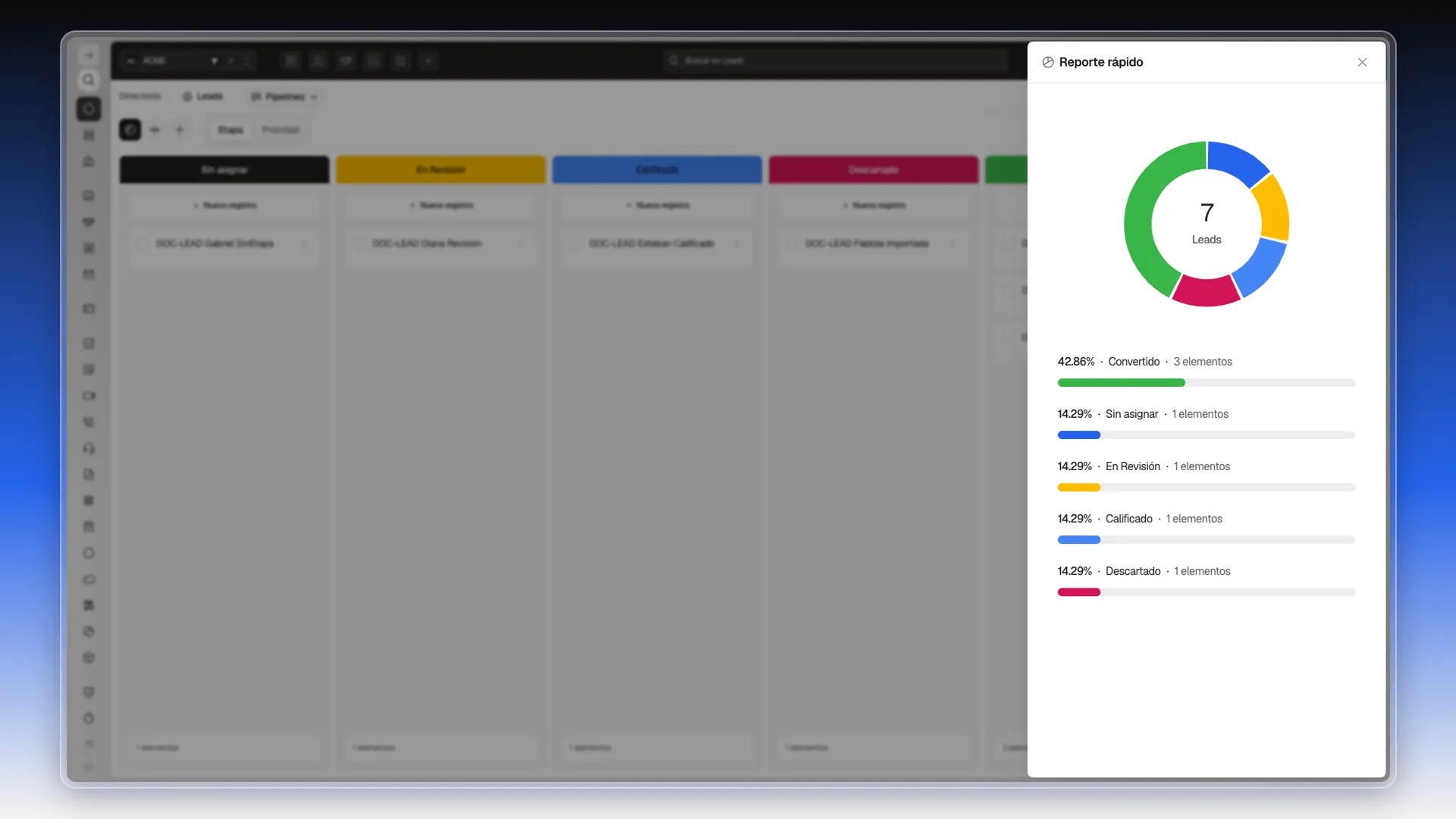Click the '42.86%' Convertido percentage
The image size is (1456, 819).
pyautogui.click(x=1076, y=362)
